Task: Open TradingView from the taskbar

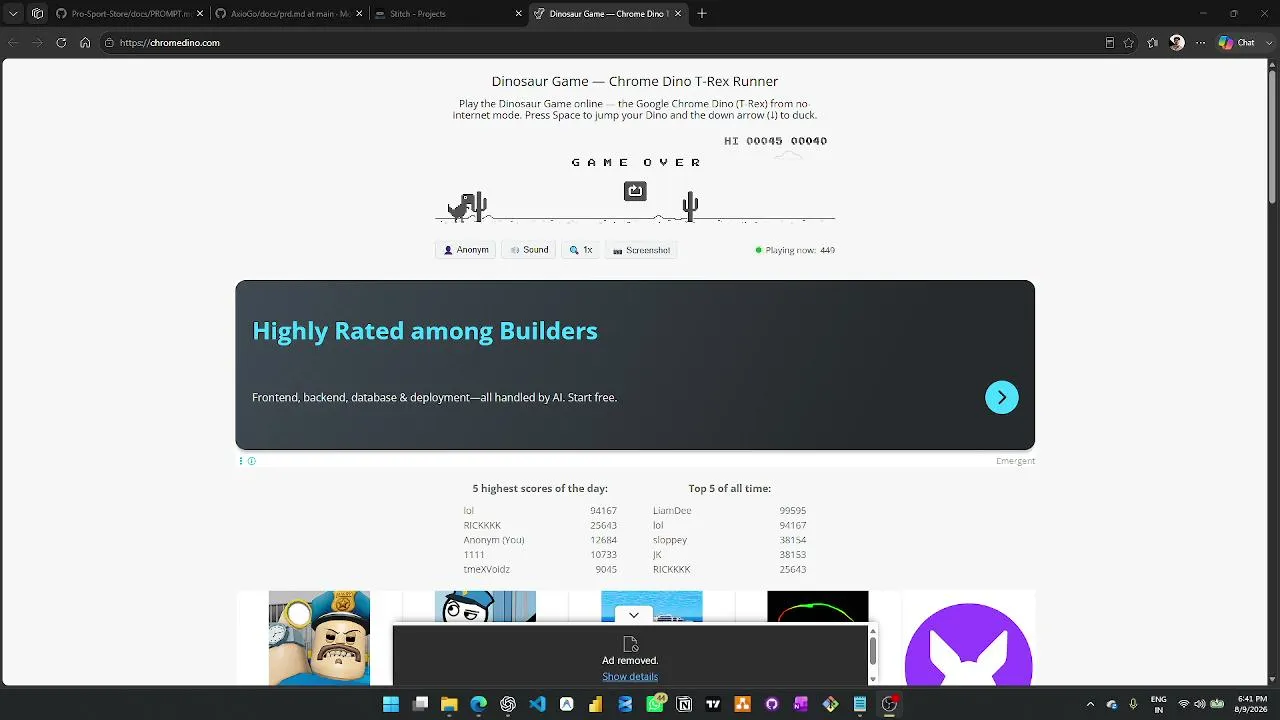Action: tap(713, 704)
